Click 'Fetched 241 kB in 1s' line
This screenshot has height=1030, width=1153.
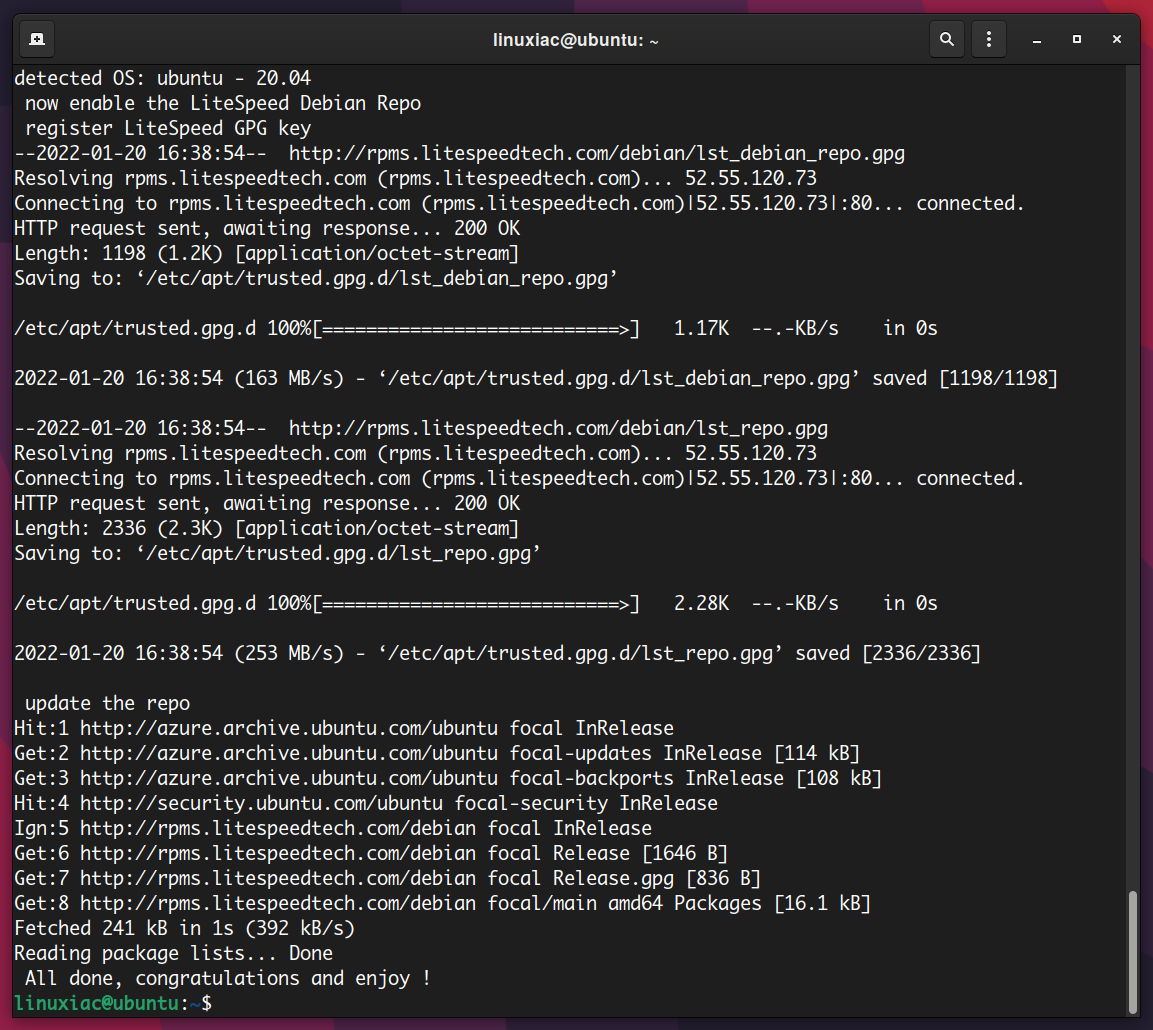[x=184, y=928]
